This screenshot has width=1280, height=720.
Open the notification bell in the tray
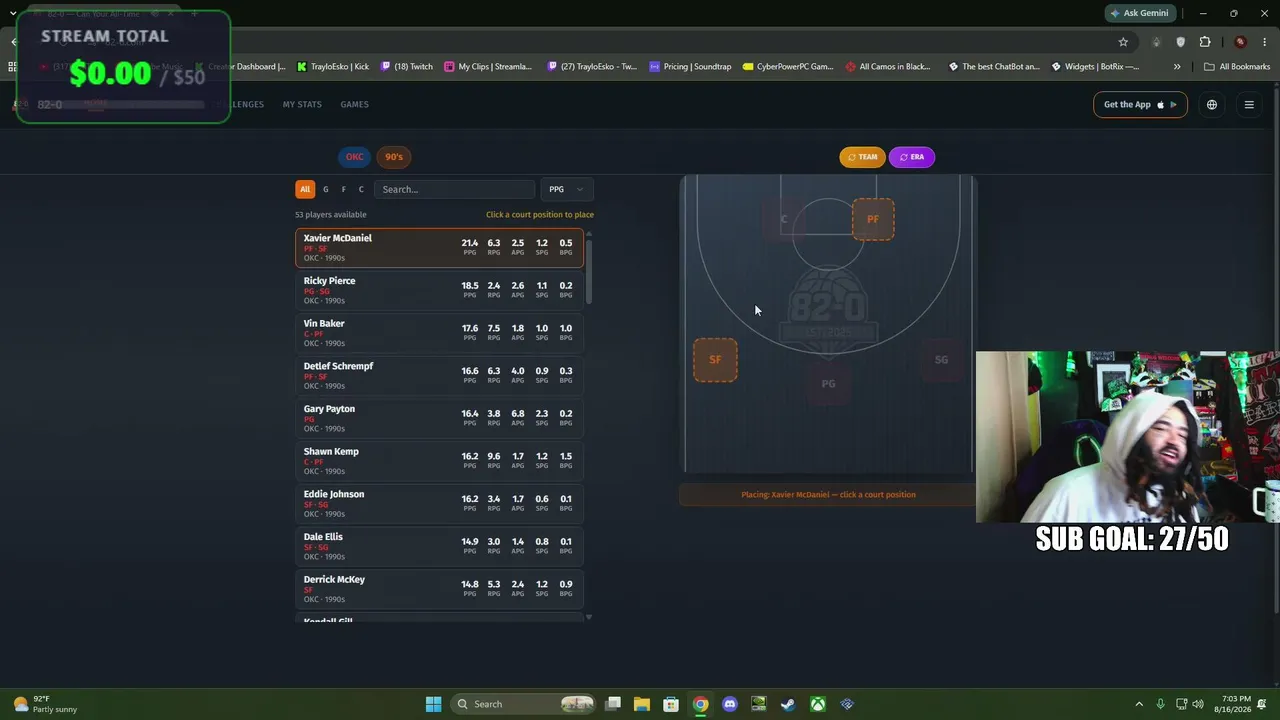tap(1262, 704)
